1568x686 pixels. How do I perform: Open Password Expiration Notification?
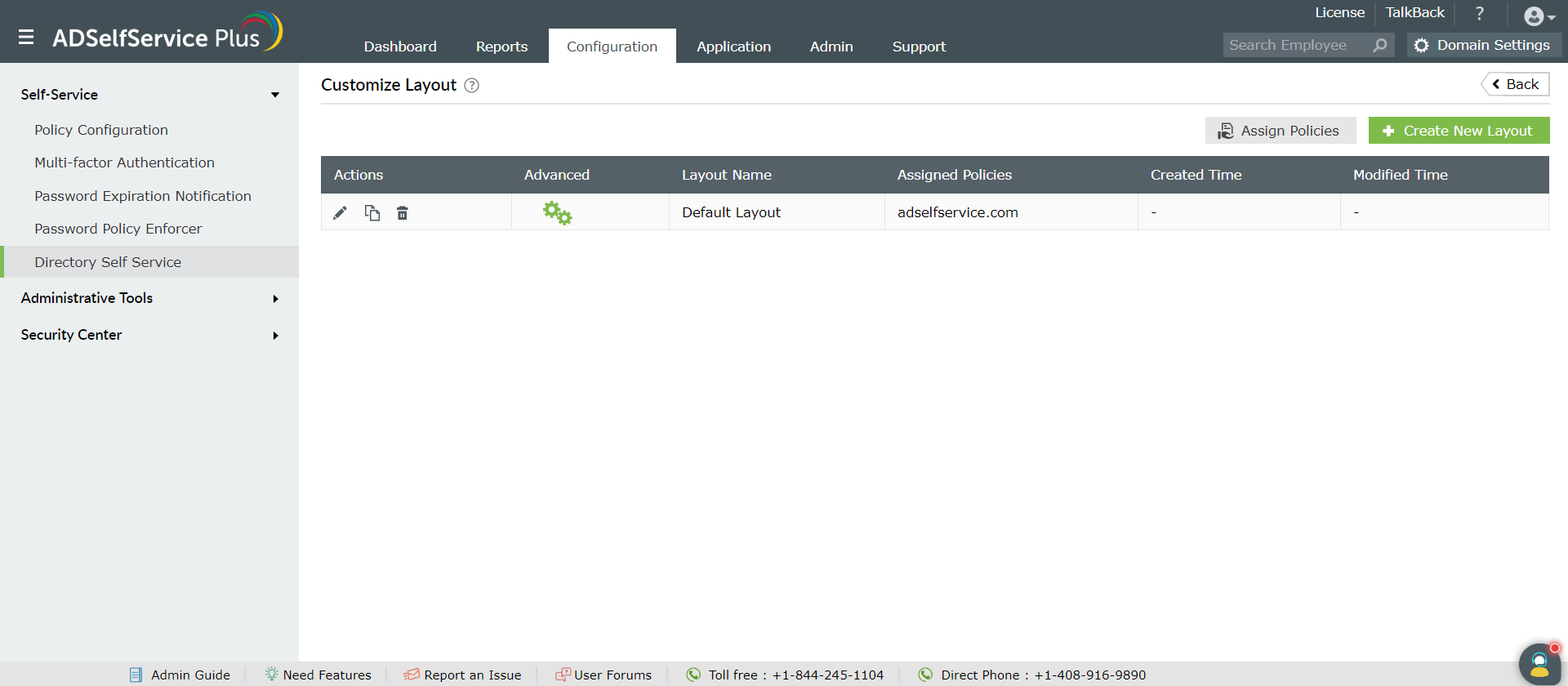point(143,196)
